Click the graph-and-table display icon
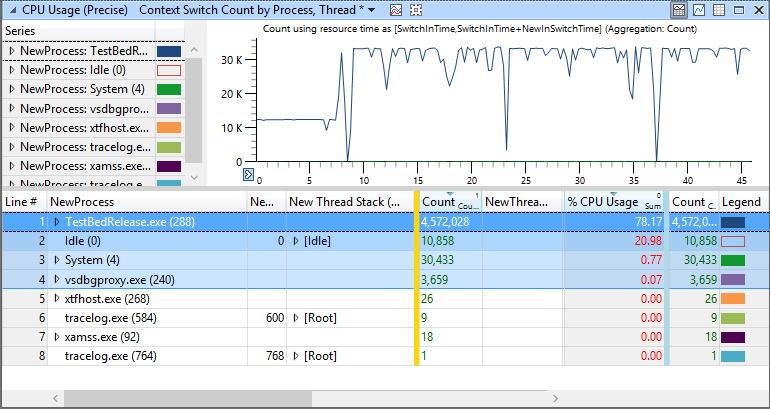The image size is (770, 409). pyautogui.click(x=680, y=9)
